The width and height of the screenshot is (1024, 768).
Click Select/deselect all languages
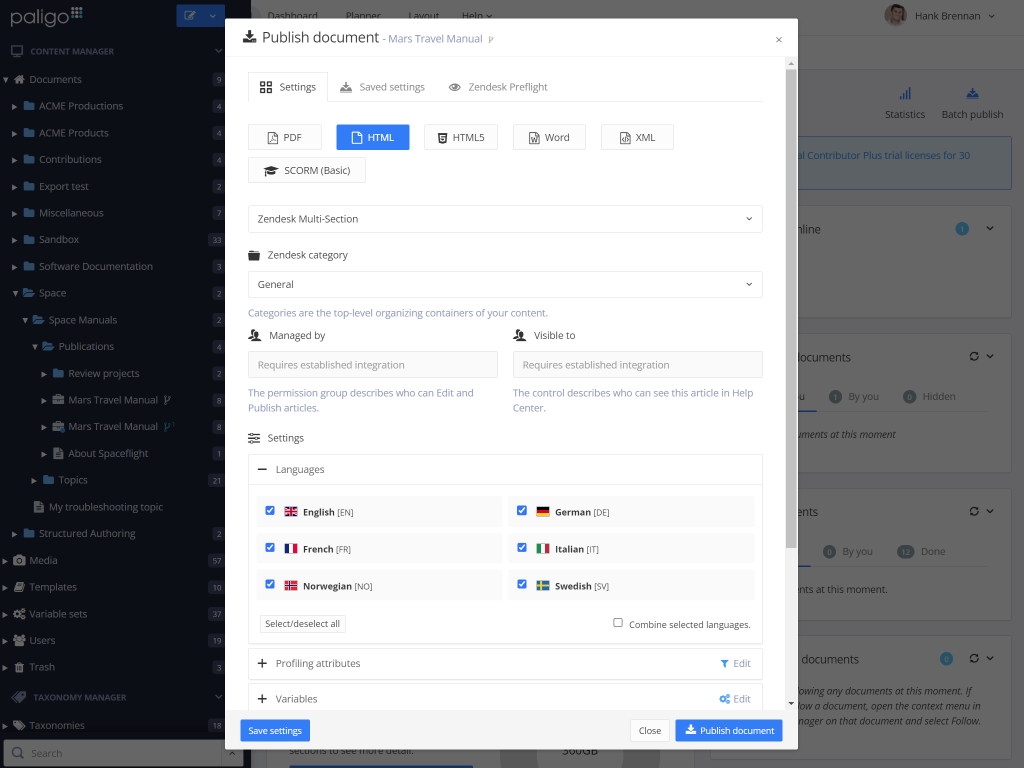pos(302,624)
